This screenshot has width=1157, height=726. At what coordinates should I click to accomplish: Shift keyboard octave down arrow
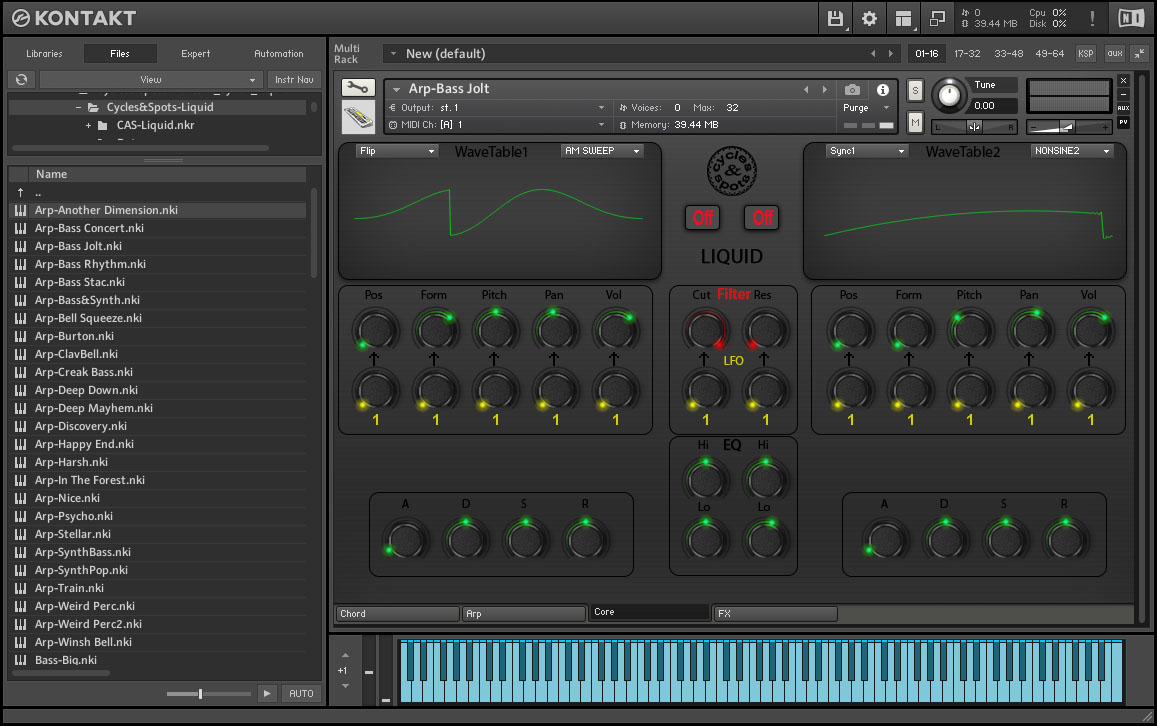345,686
